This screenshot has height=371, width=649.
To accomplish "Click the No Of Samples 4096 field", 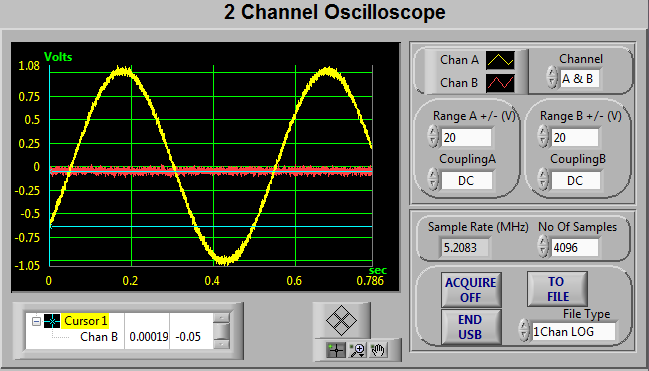I will [x=575, y=248].
